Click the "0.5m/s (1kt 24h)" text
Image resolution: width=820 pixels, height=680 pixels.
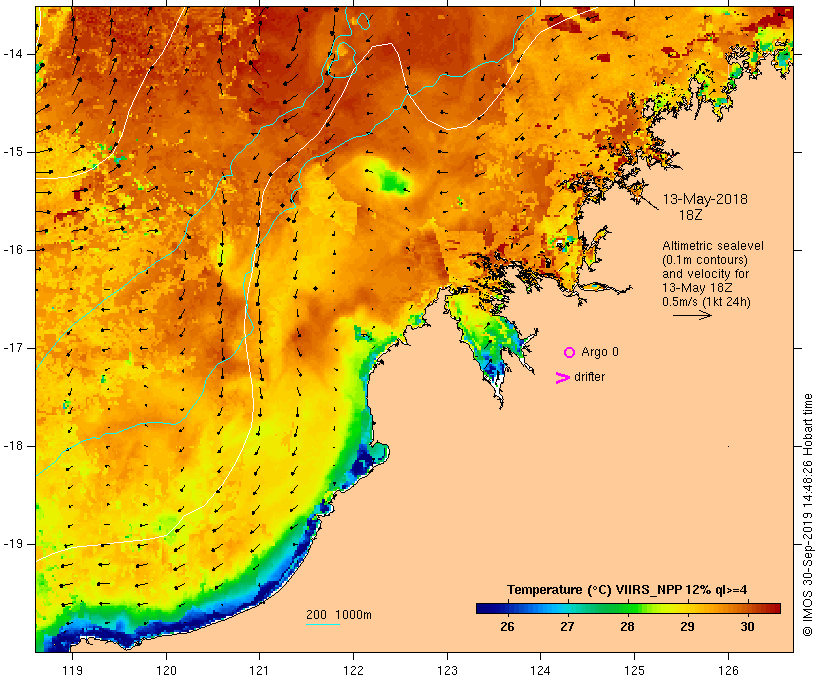click(x=706, y=302)
